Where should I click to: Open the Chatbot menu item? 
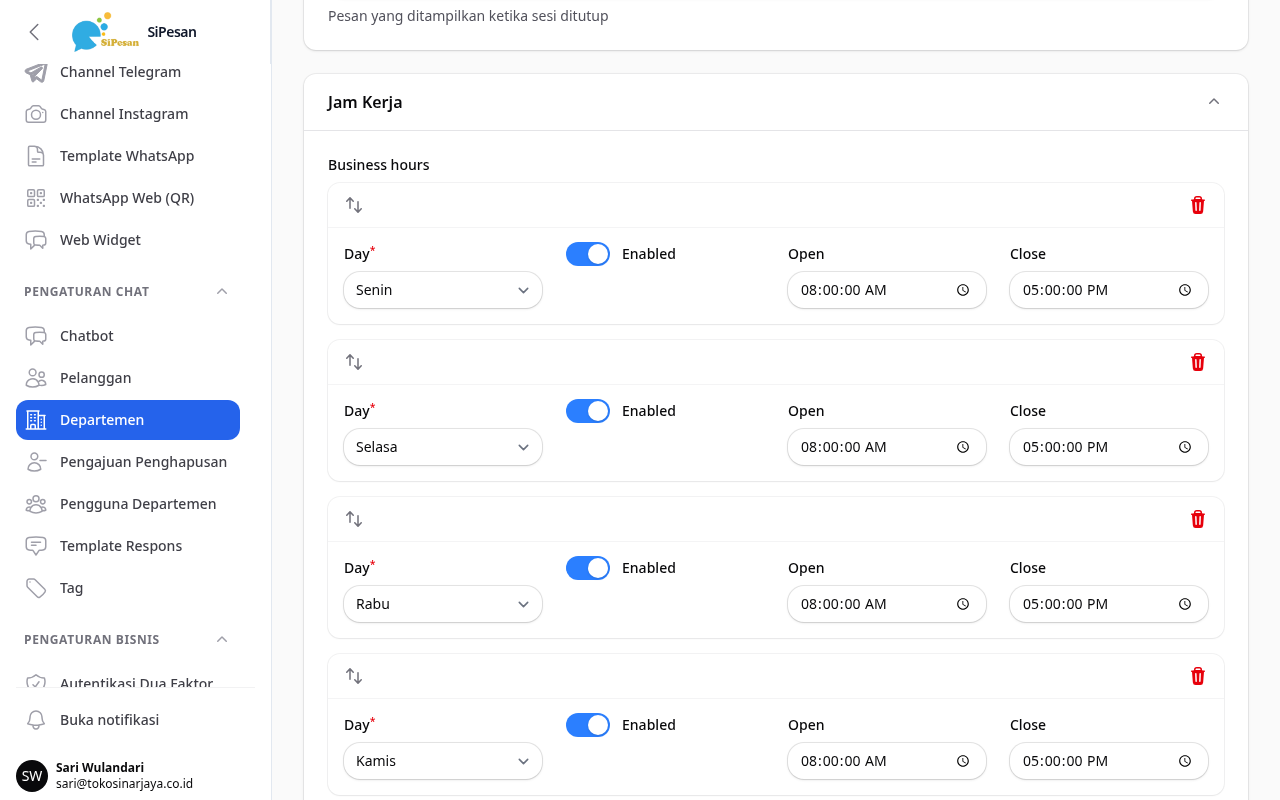click(128, 336)
